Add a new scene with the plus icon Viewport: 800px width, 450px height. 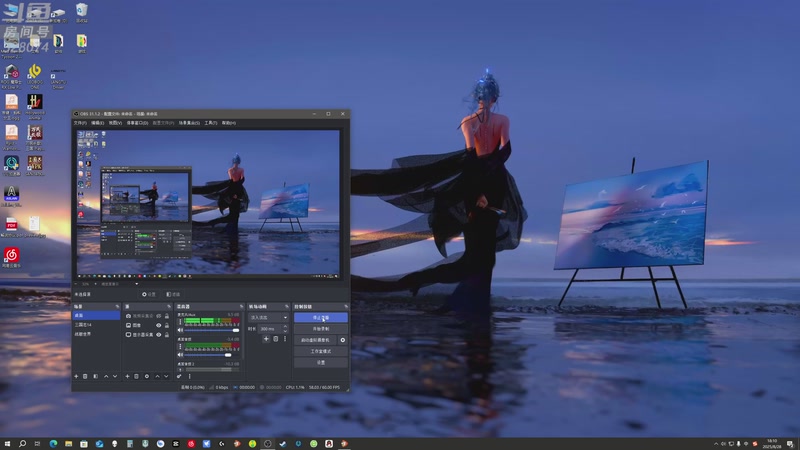(76, 377)
